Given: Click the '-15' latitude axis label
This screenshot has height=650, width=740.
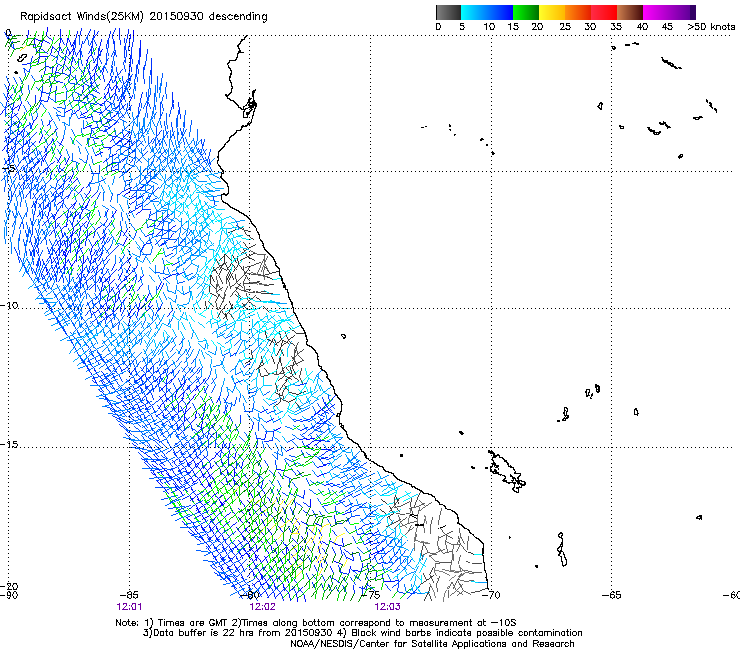Looking at the screenshot, I should tap(9, 445).
